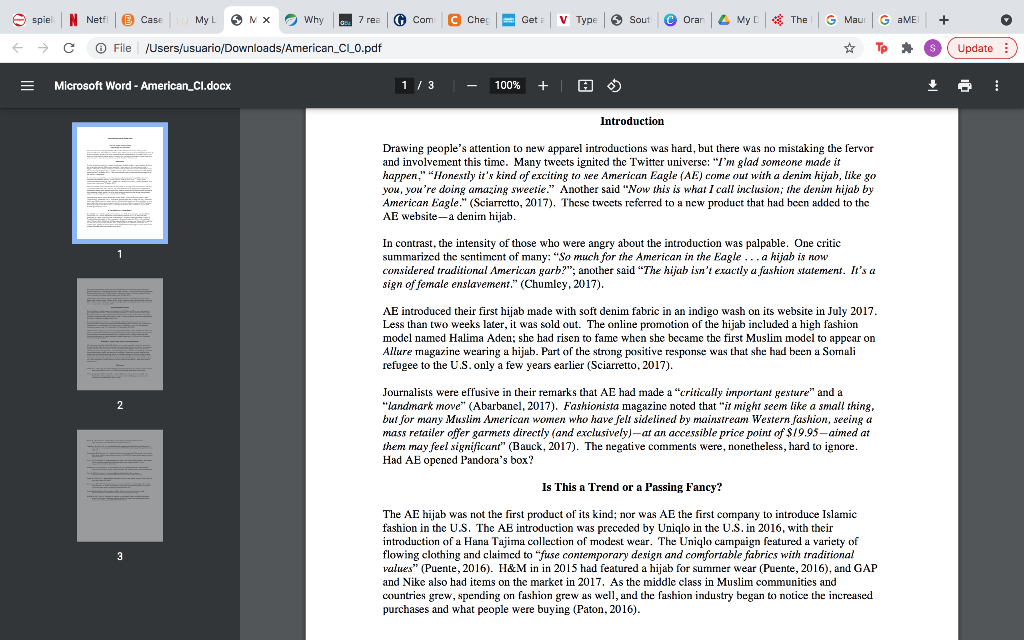Open the PDF viewer's three-dot more options
The image size is (1024, 640).
(x=996, y=85)
